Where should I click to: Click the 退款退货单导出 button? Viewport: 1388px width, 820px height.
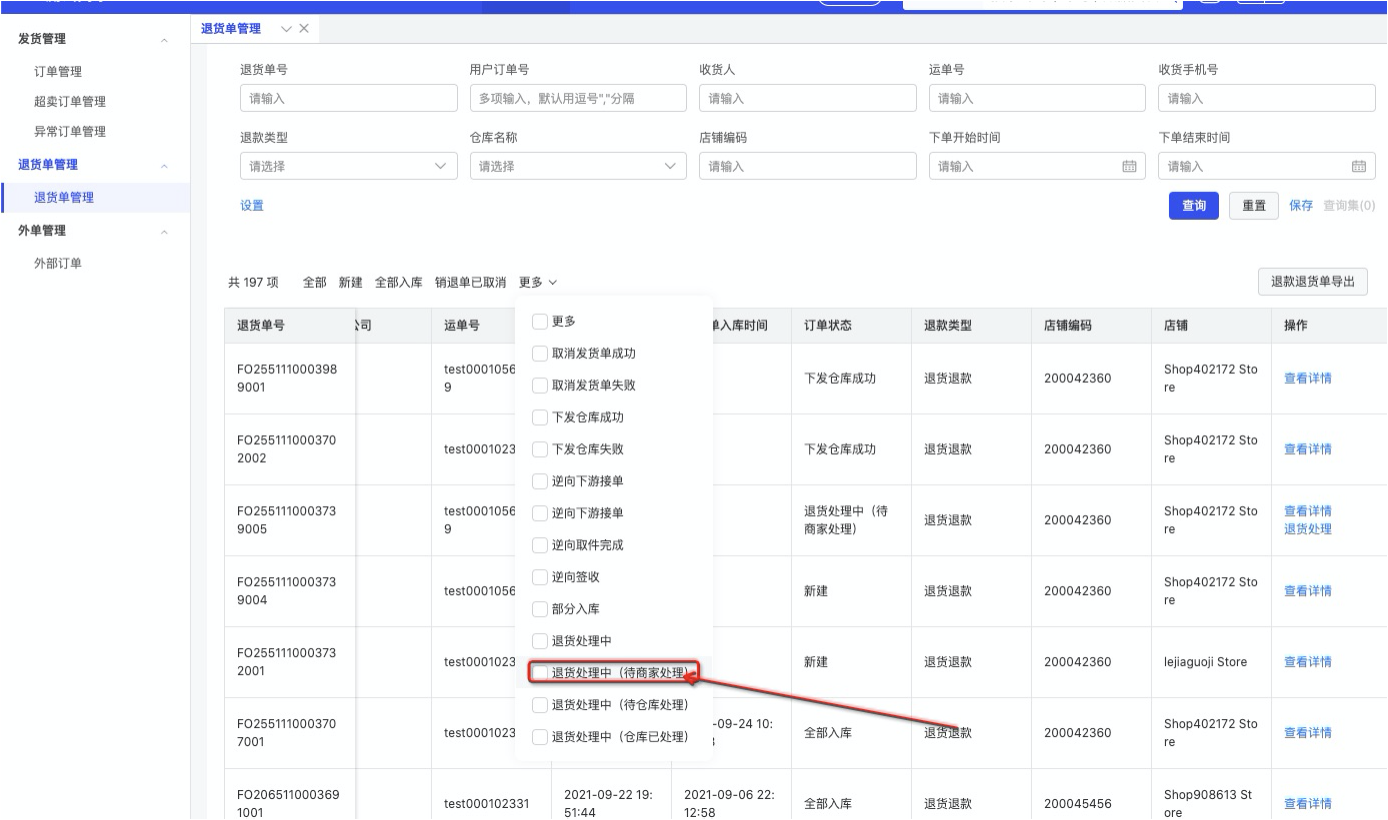(x=1313, y=282)
